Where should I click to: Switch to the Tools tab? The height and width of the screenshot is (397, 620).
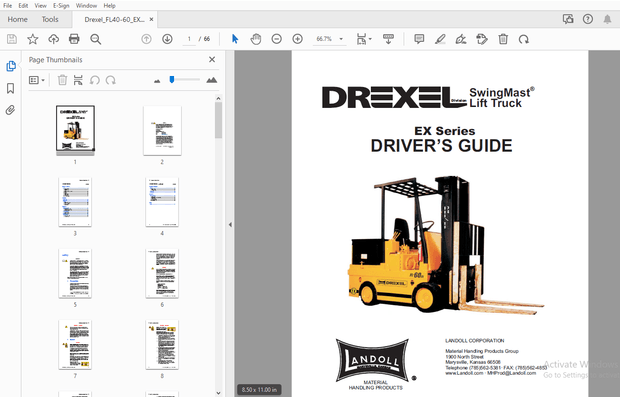pos(50,19)
